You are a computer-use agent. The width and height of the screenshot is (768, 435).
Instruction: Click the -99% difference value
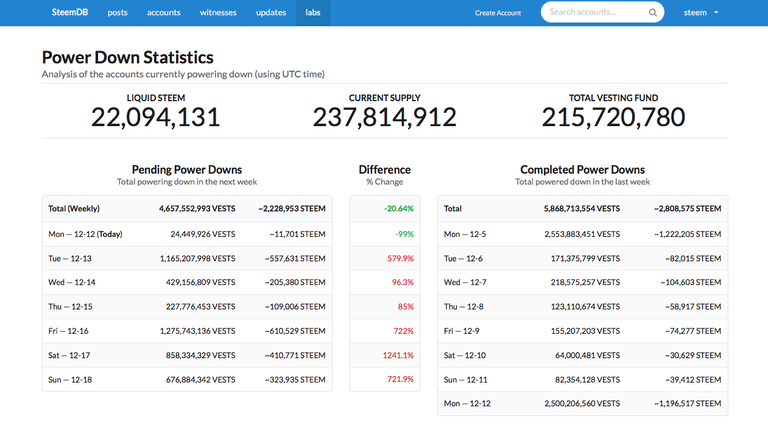click(x=405, y=234)
